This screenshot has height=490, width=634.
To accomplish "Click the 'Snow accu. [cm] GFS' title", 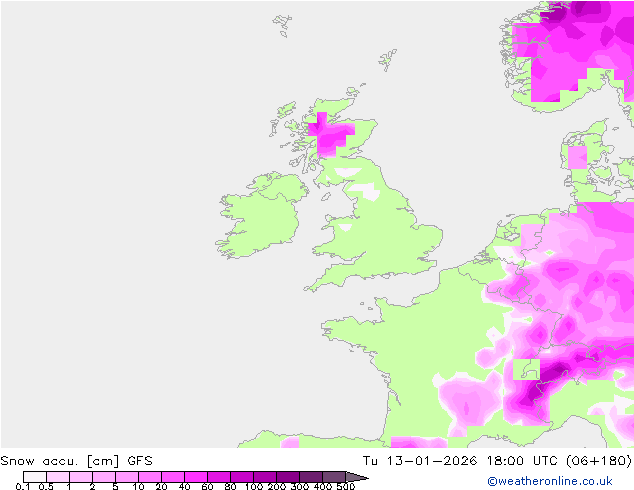I will [76, 461].
